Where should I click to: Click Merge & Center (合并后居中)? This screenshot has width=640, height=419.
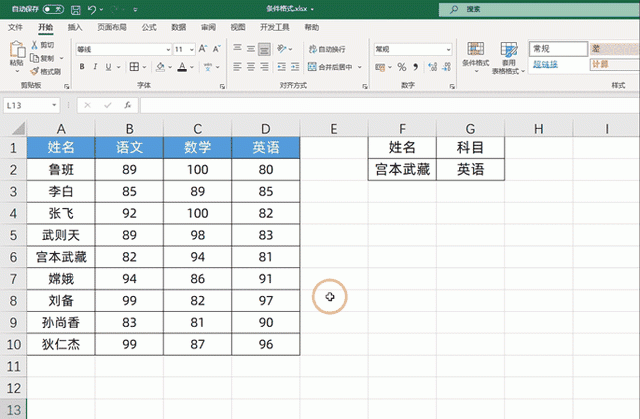(x=330, y=67)
